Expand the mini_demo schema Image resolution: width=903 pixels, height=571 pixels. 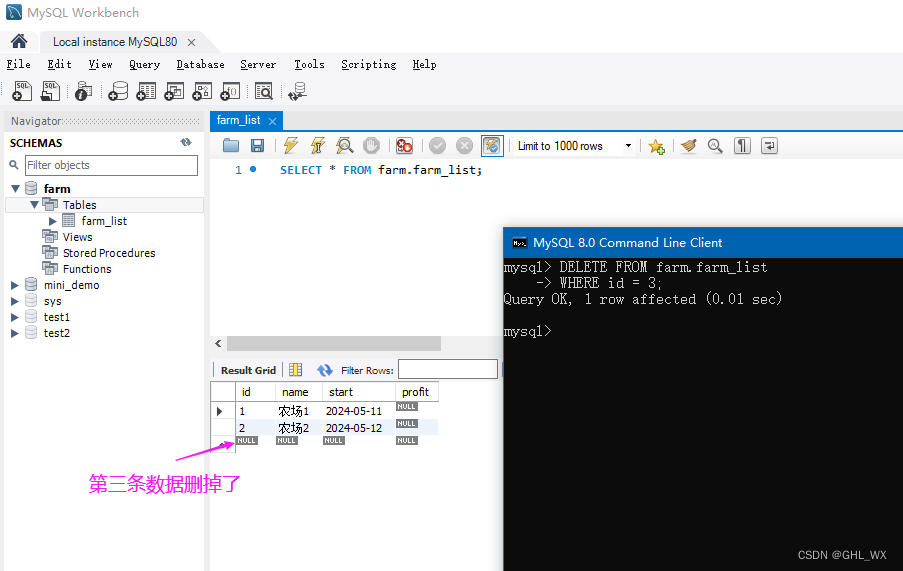(x=15, y=285)
